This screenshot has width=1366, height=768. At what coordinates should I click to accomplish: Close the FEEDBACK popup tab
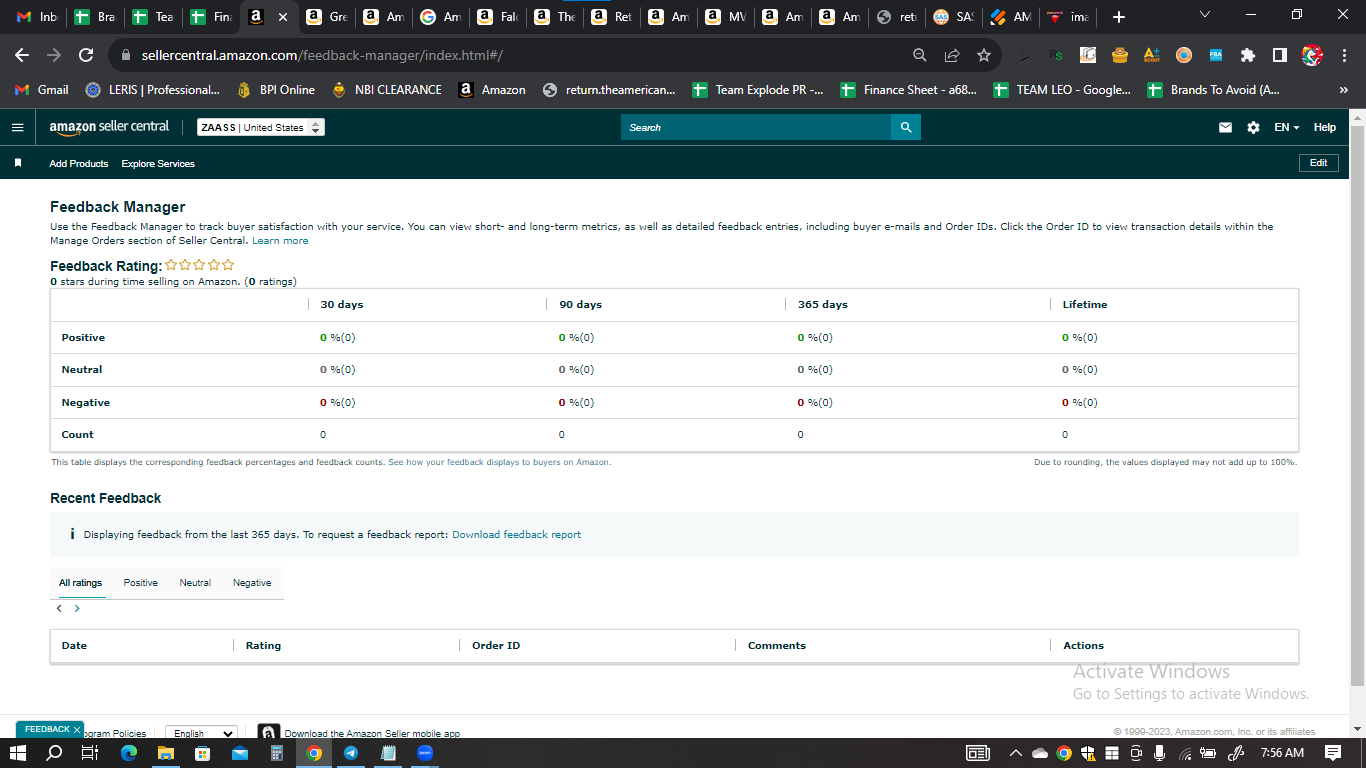[77, 730]
